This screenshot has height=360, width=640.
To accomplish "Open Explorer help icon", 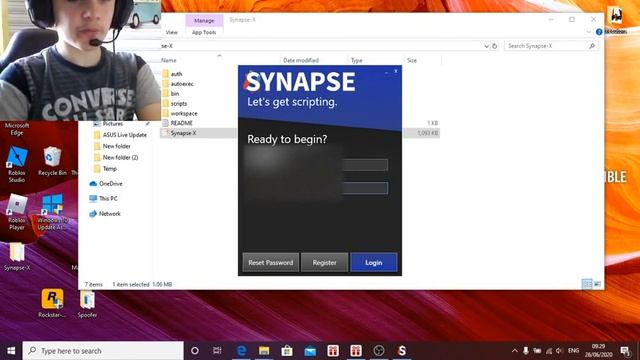I will tap(599, 32).
